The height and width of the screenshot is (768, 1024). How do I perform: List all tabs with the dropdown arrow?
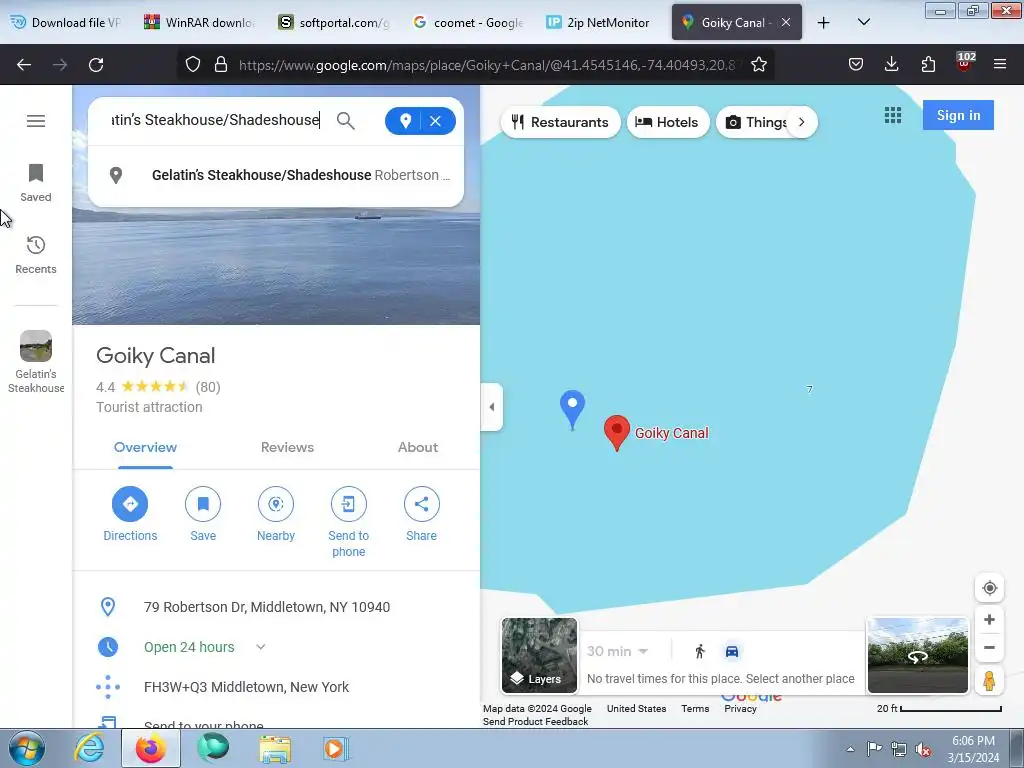[x=863, y=22]
